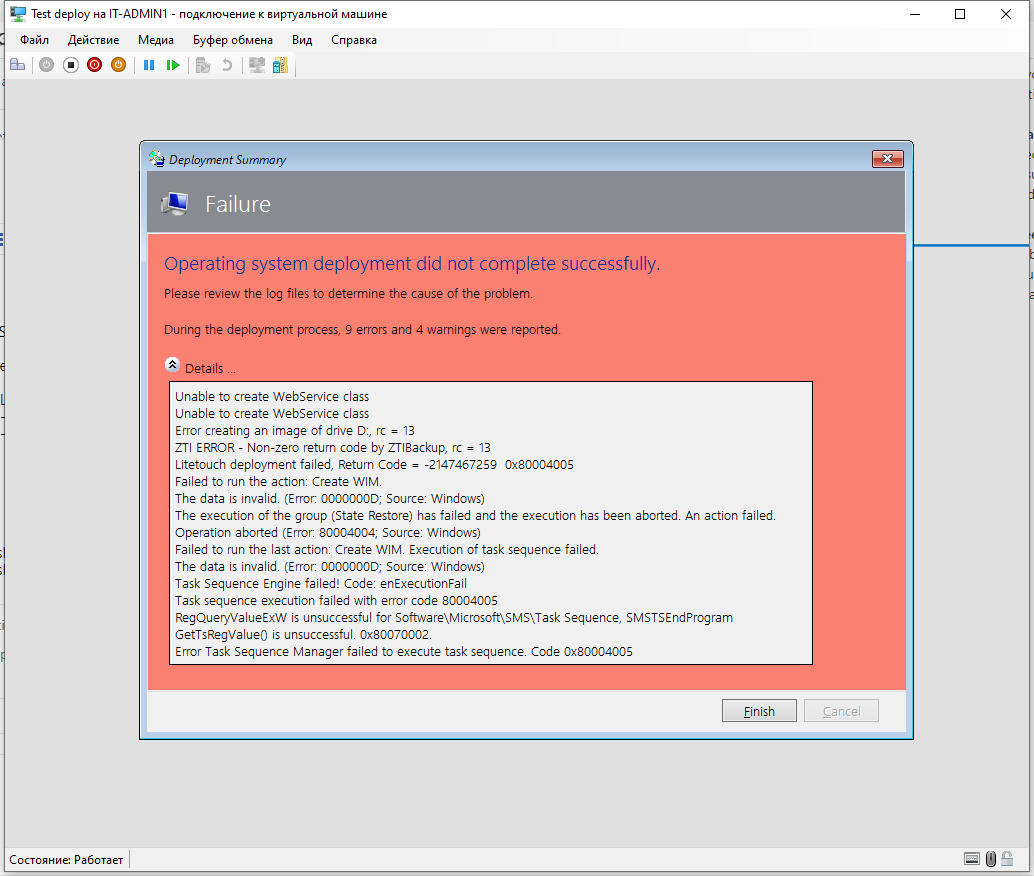Click the mouse status icon in status bar

point(990,858)
